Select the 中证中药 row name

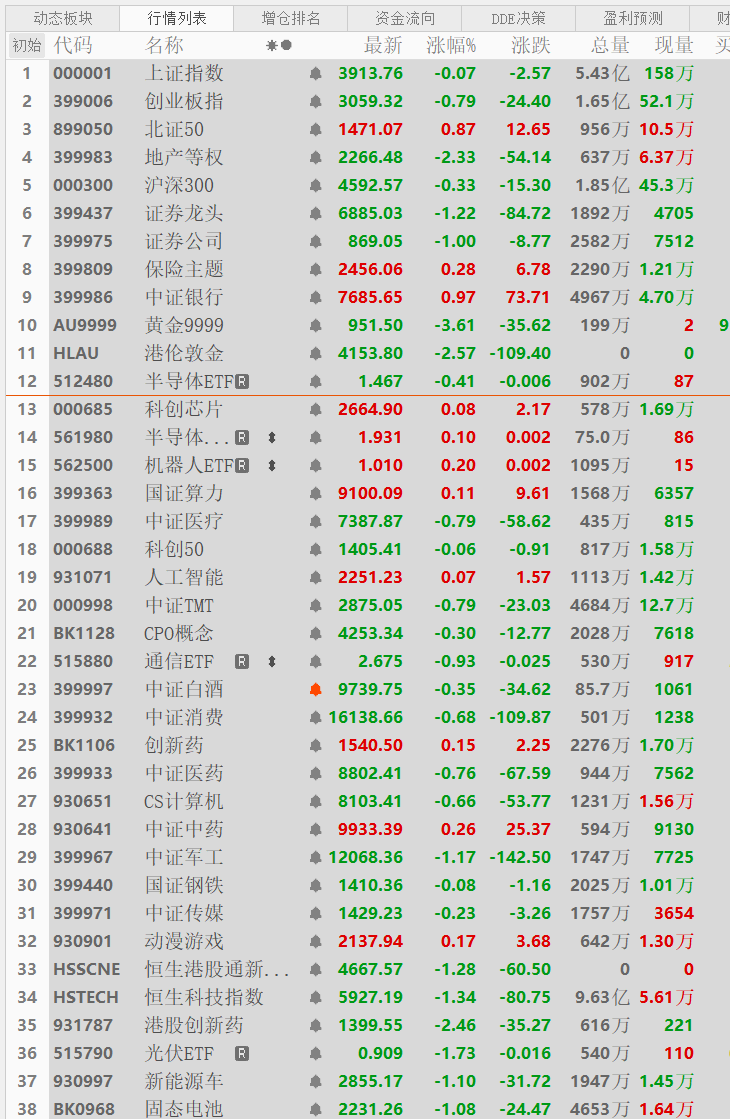pyautogui.click(x=184, y=829)
